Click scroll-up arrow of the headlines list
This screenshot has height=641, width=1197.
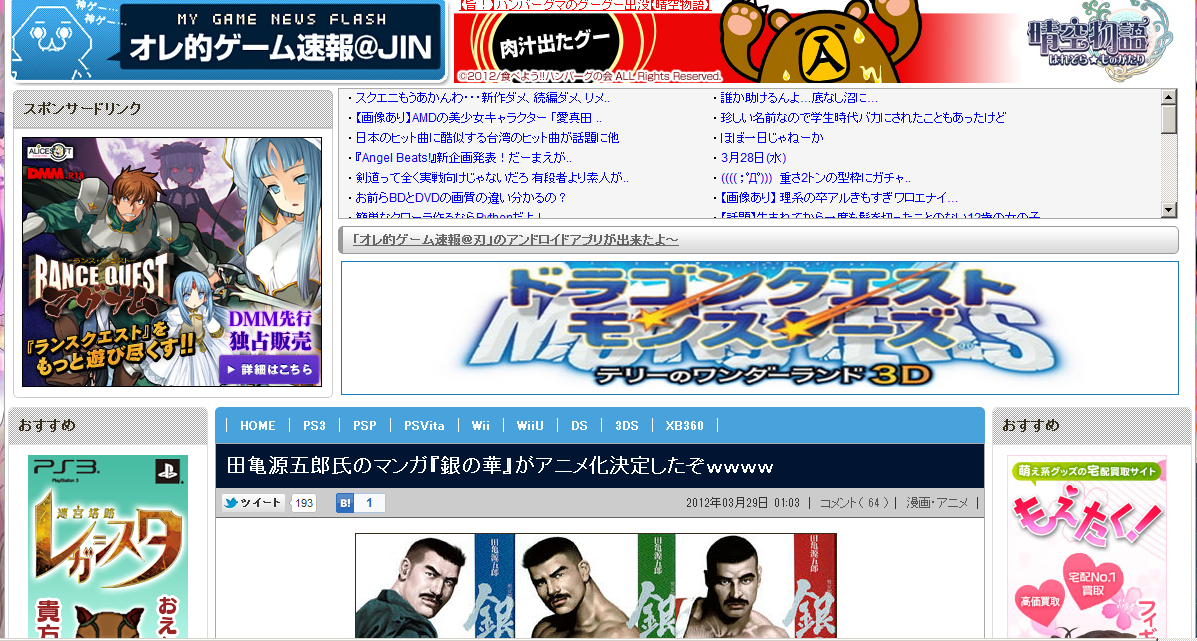tap(1170, 97)
